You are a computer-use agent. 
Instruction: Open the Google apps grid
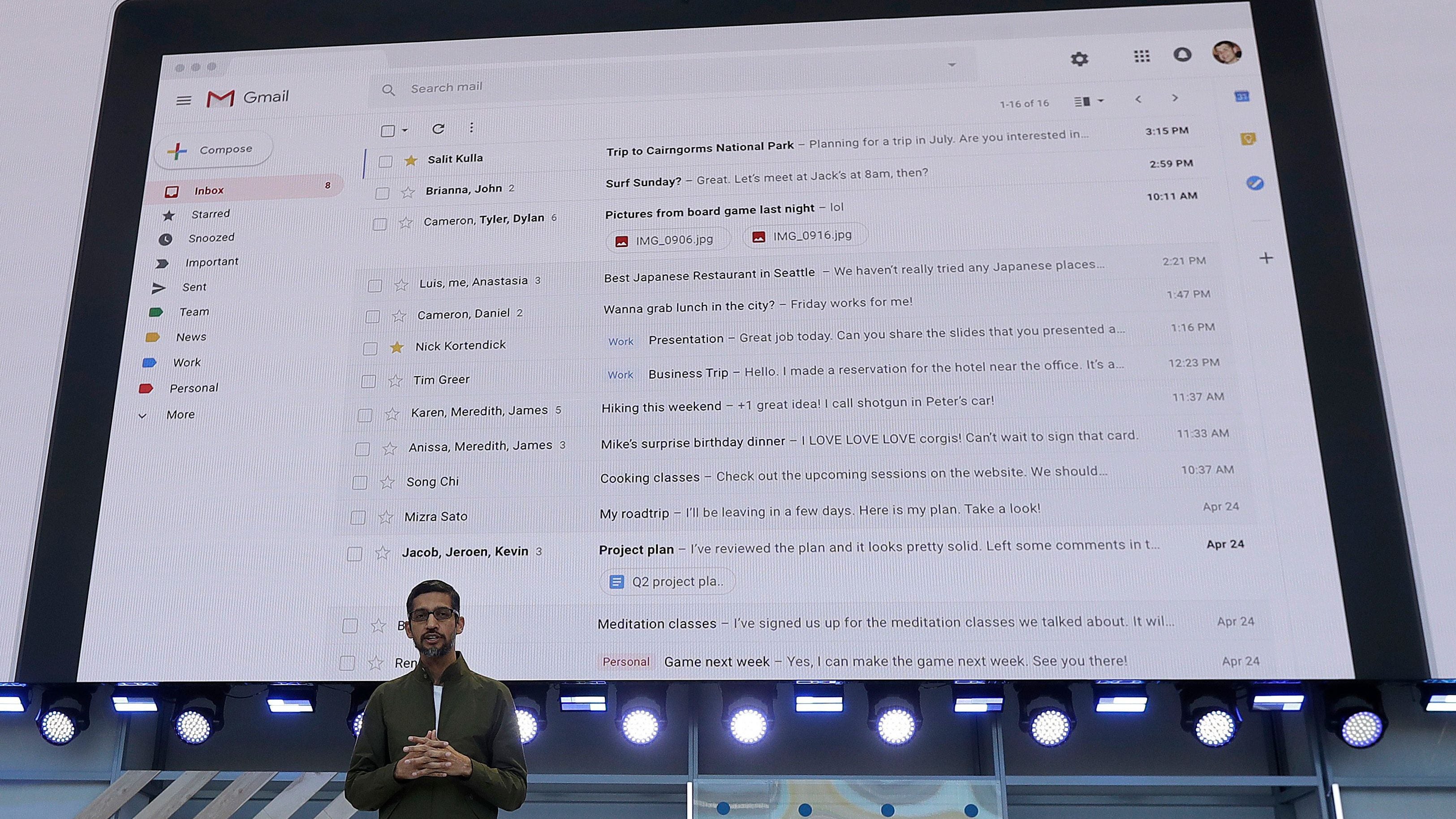point(1142,56)
